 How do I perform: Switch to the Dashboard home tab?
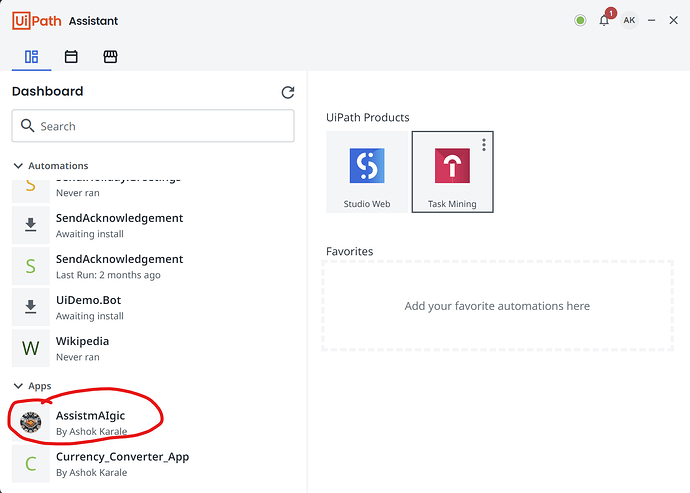click(x=31, y=57)
